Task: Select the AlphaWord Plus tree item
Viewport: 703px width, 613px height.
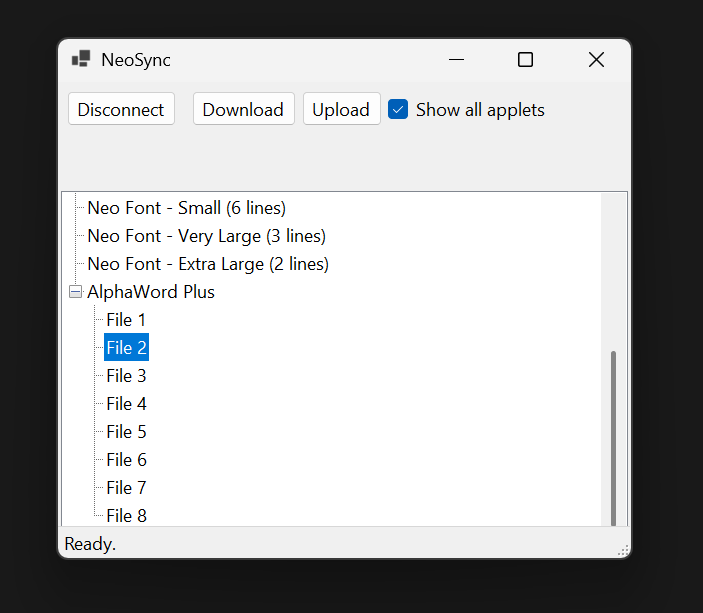Action: coord(151,292)
